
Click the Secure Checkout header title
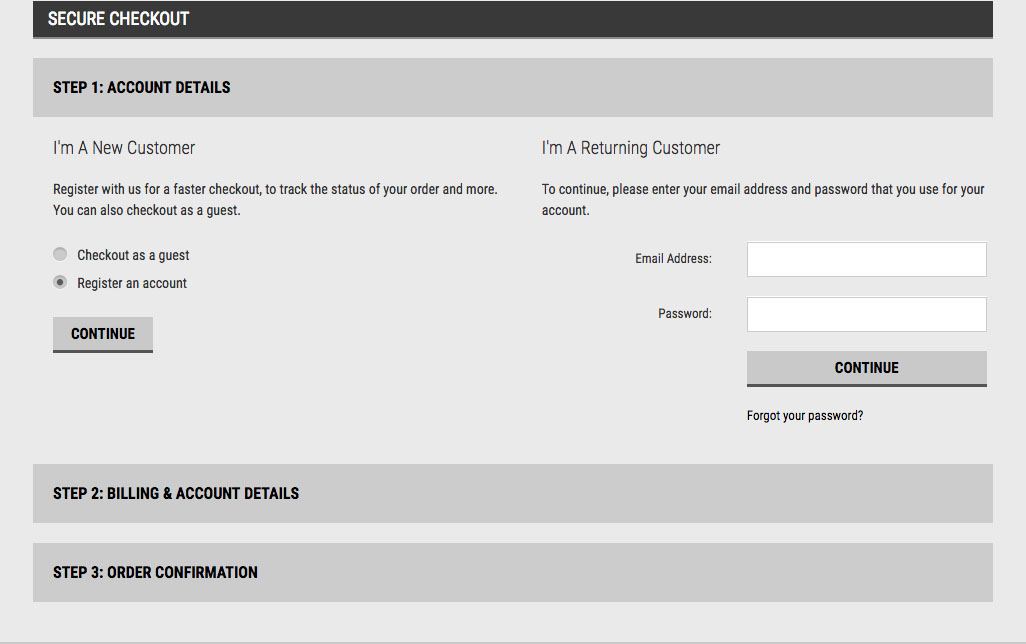118,19
